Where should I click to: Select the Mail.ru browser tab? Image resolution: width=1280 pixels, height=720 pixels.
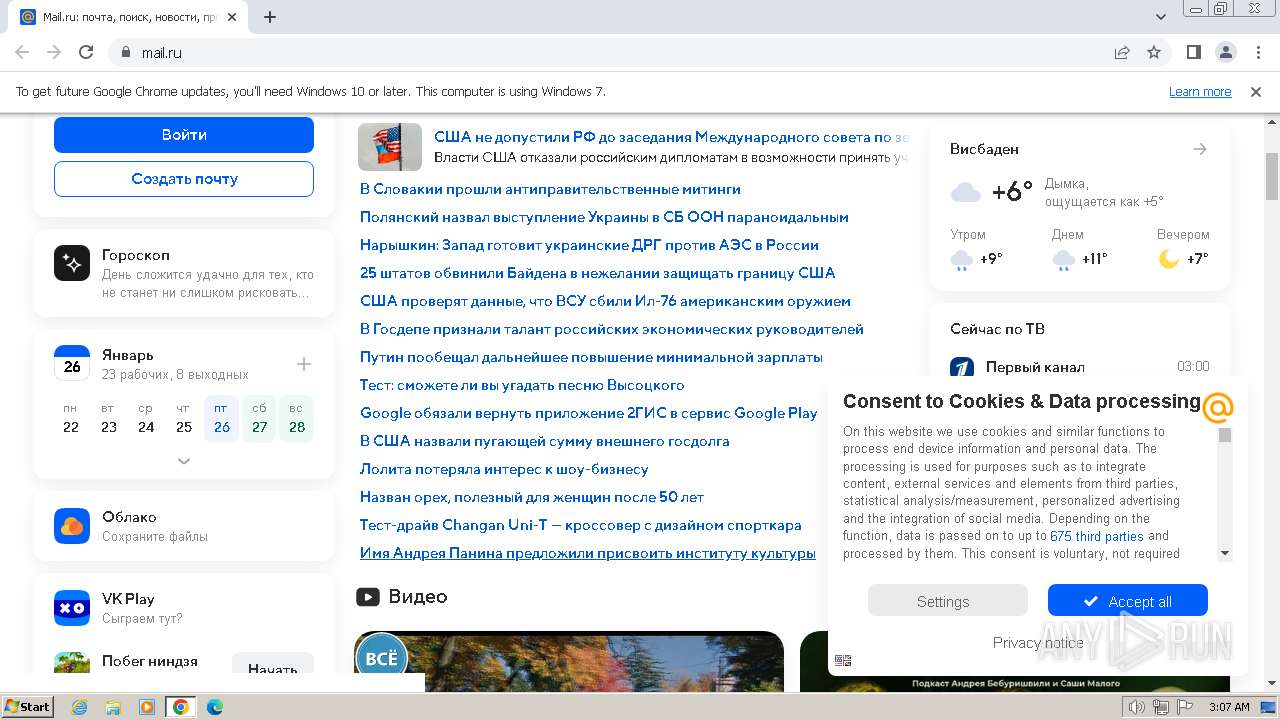pos(130,17)
